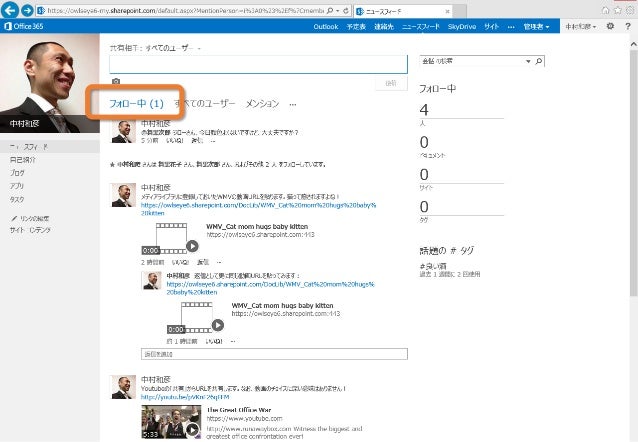Open the 4 人 following count
The width and height of the screenshot is (638, 442).
tap(424, 110)
